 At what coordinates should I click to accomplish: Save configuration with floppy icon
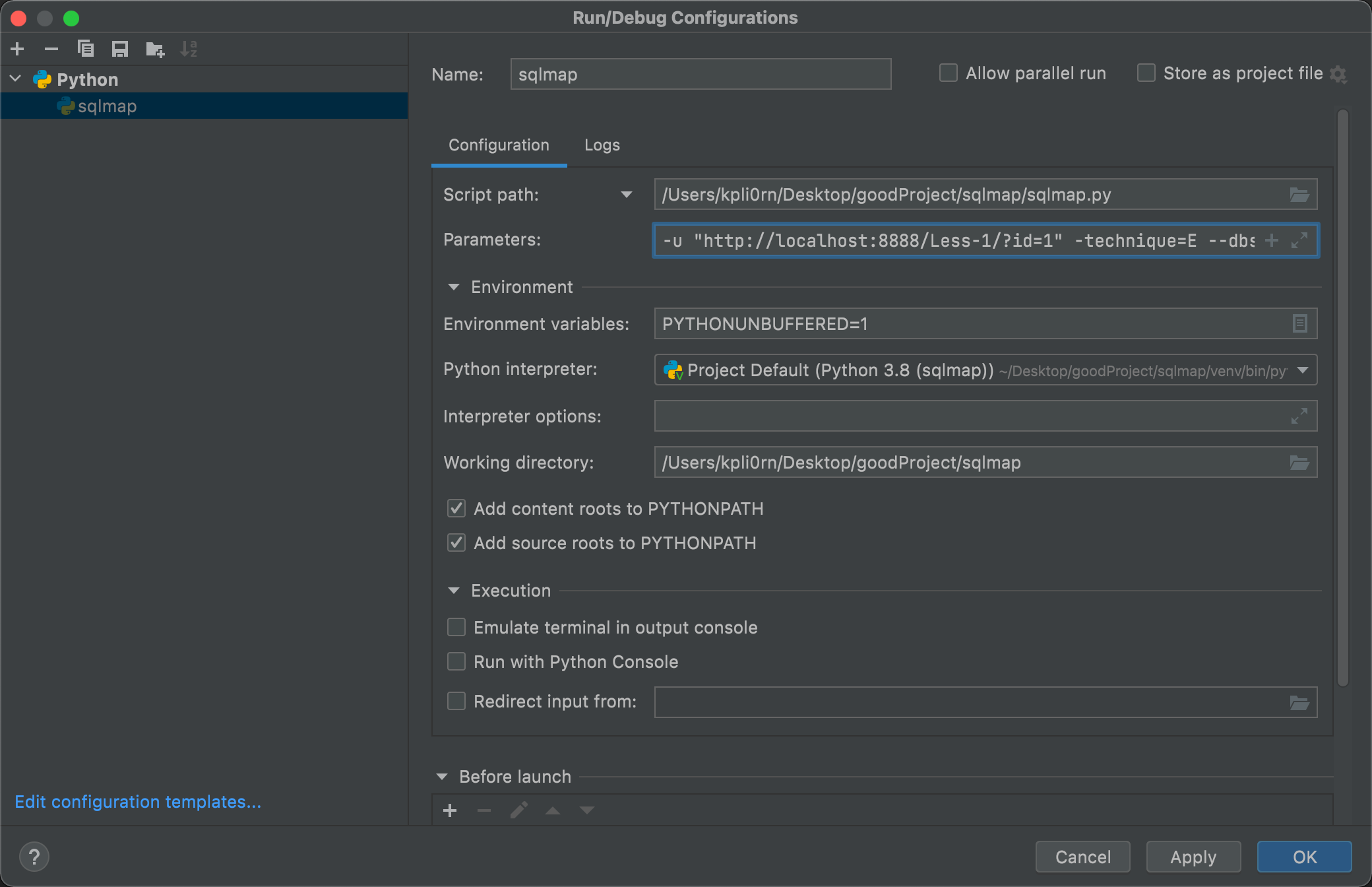pos(120,49)
